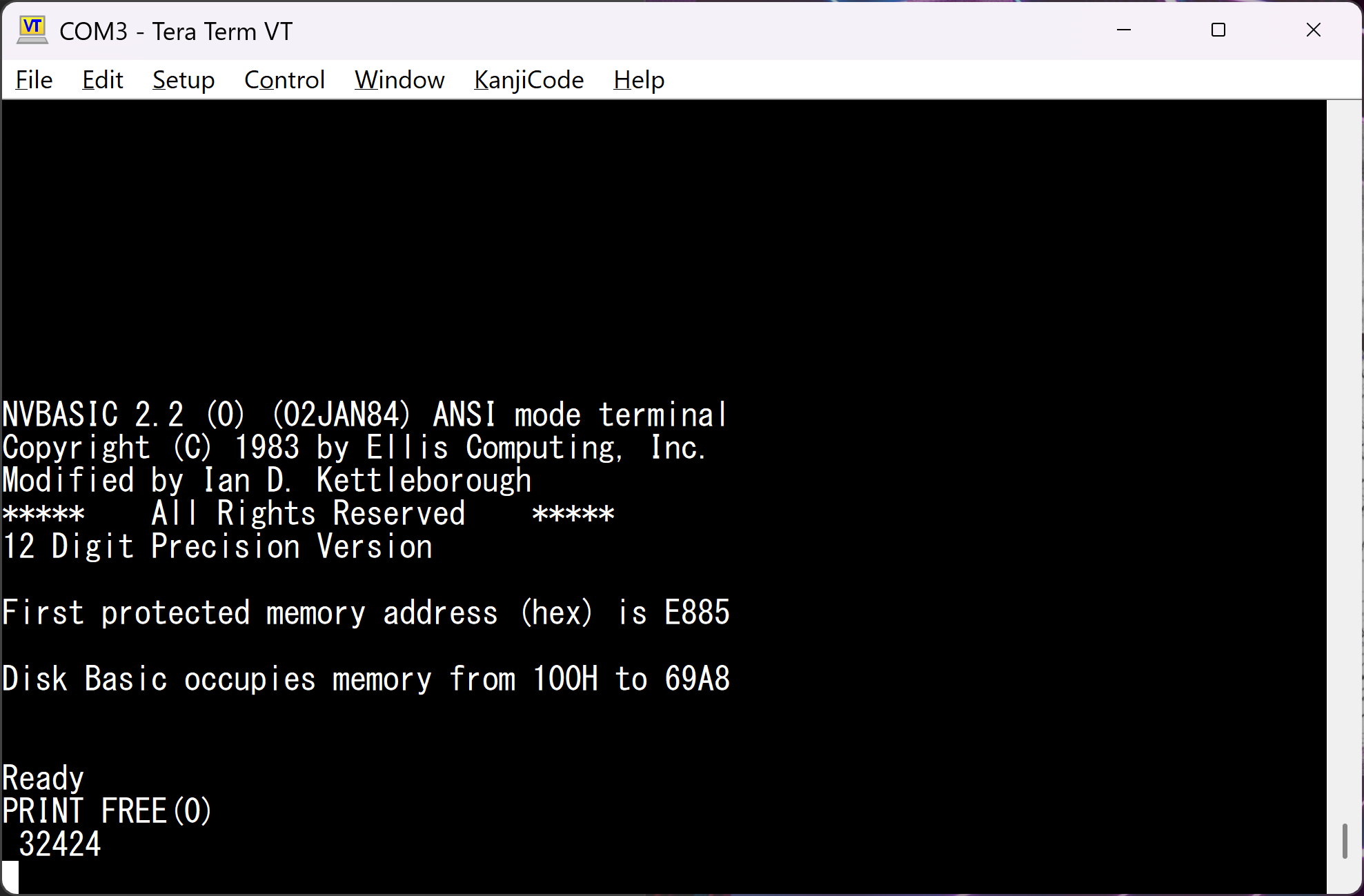Viewport: 1364px width, 896px height.
Task: Open the KanjiCode menu
Action: (528, 80)
